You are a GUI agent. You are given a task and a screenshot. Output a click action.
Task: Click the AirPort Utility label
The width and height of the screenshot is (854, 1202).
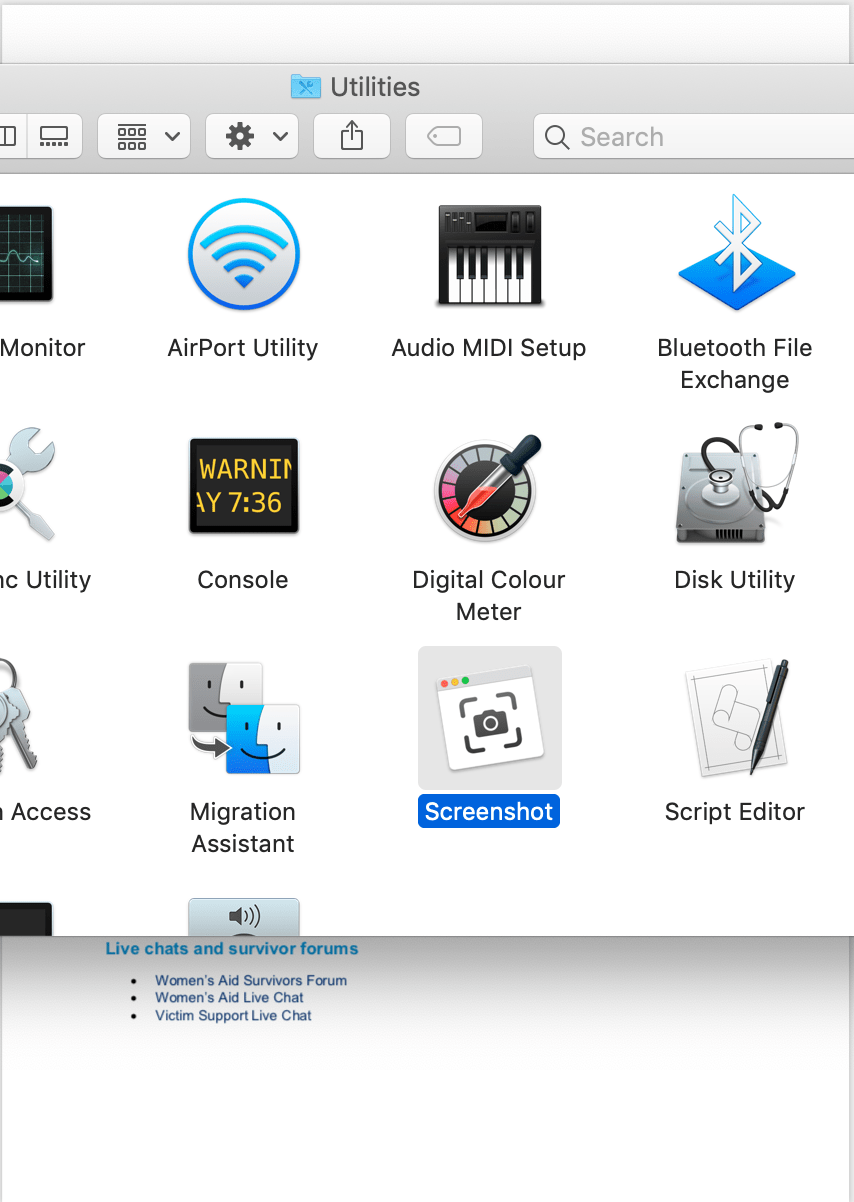[243, 348]
